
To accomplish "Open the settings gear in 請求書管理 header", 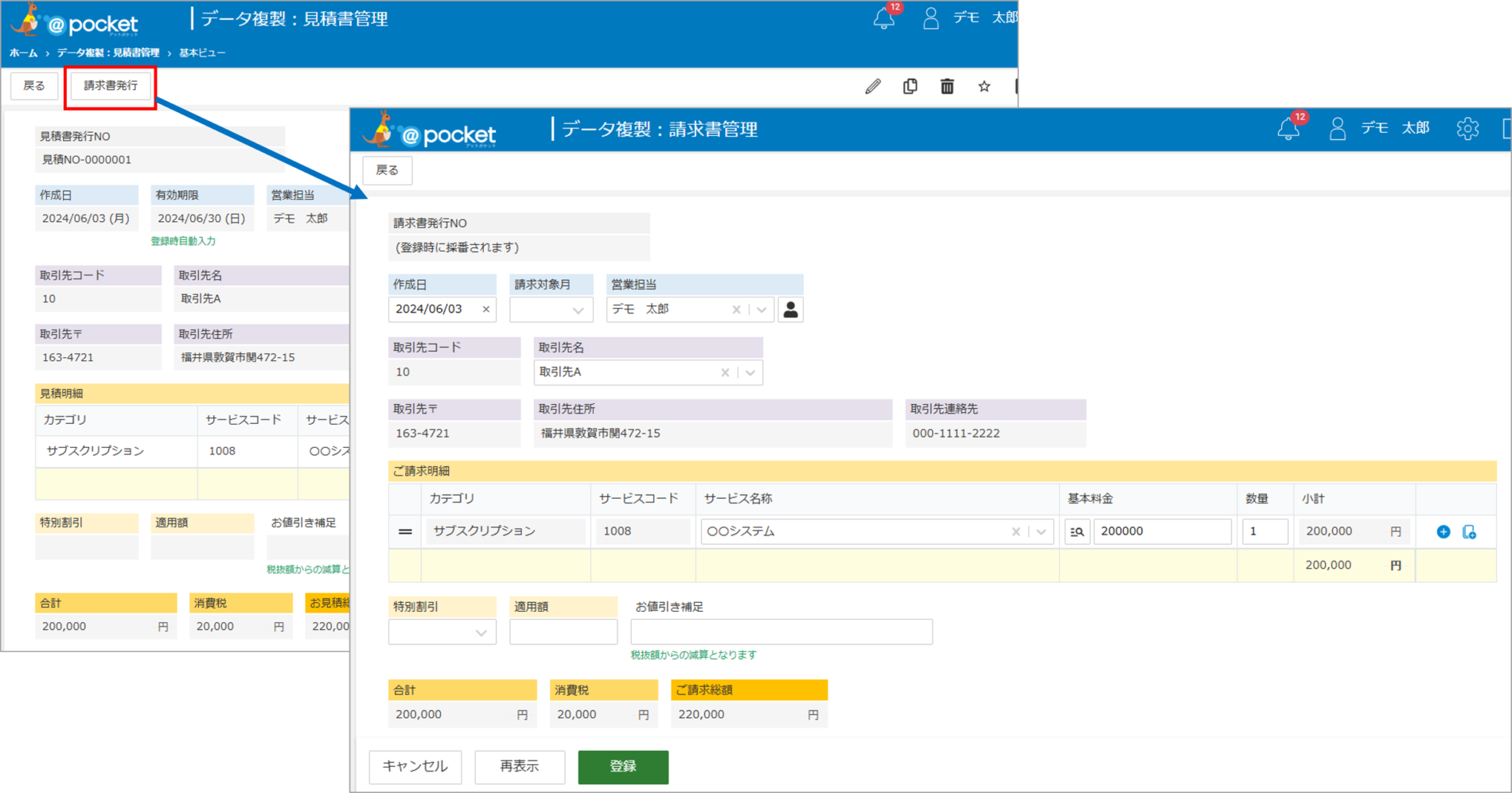I will point(1467,128).
